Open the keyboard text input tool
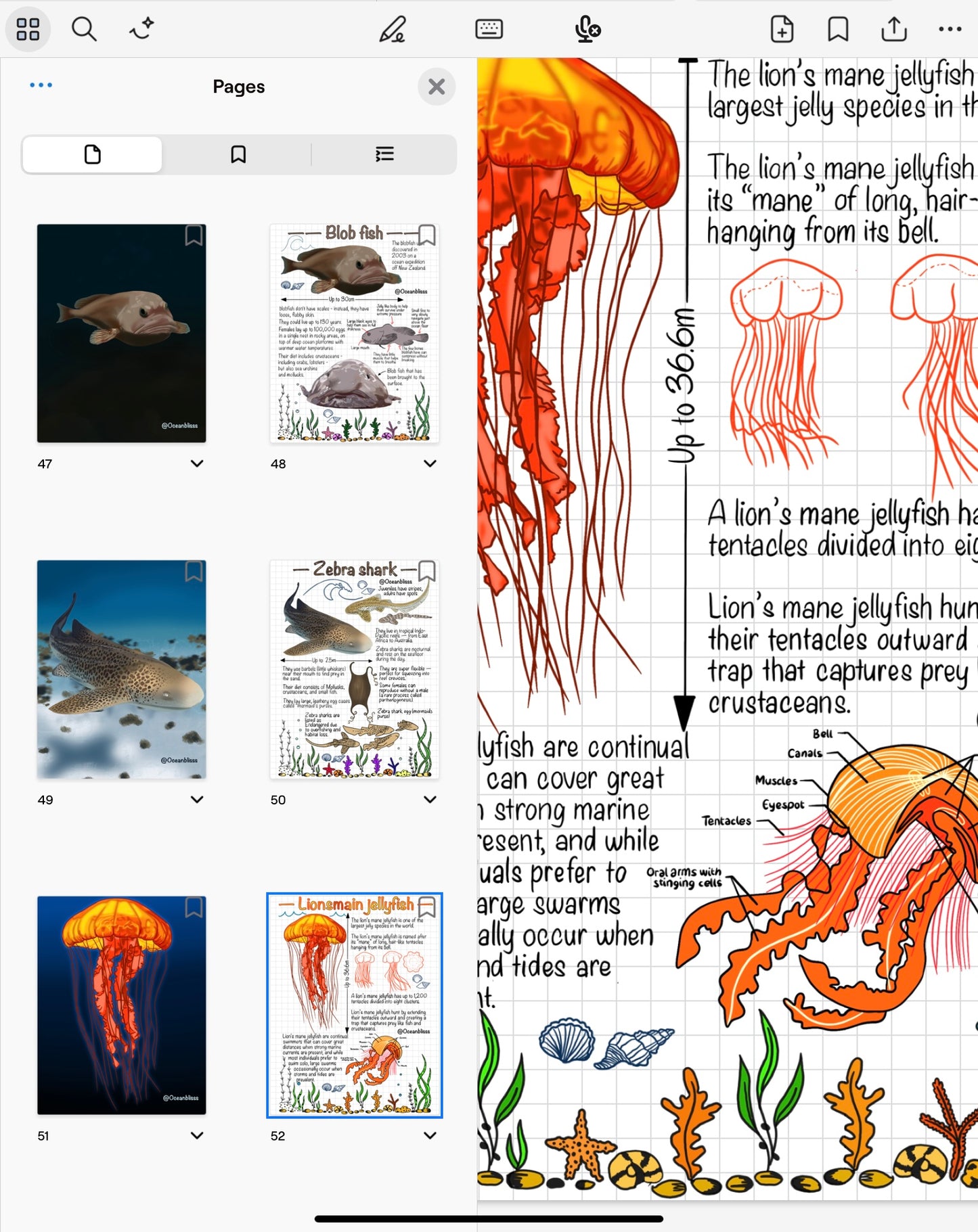The image size is (978, 1232). [x=489, y=29]
